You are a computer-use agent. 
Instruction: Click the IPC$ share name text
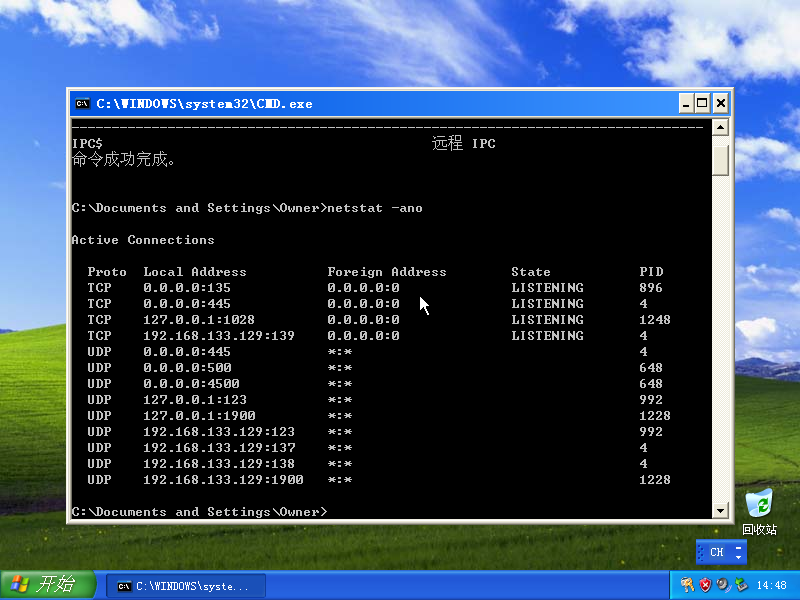point(87,144)
